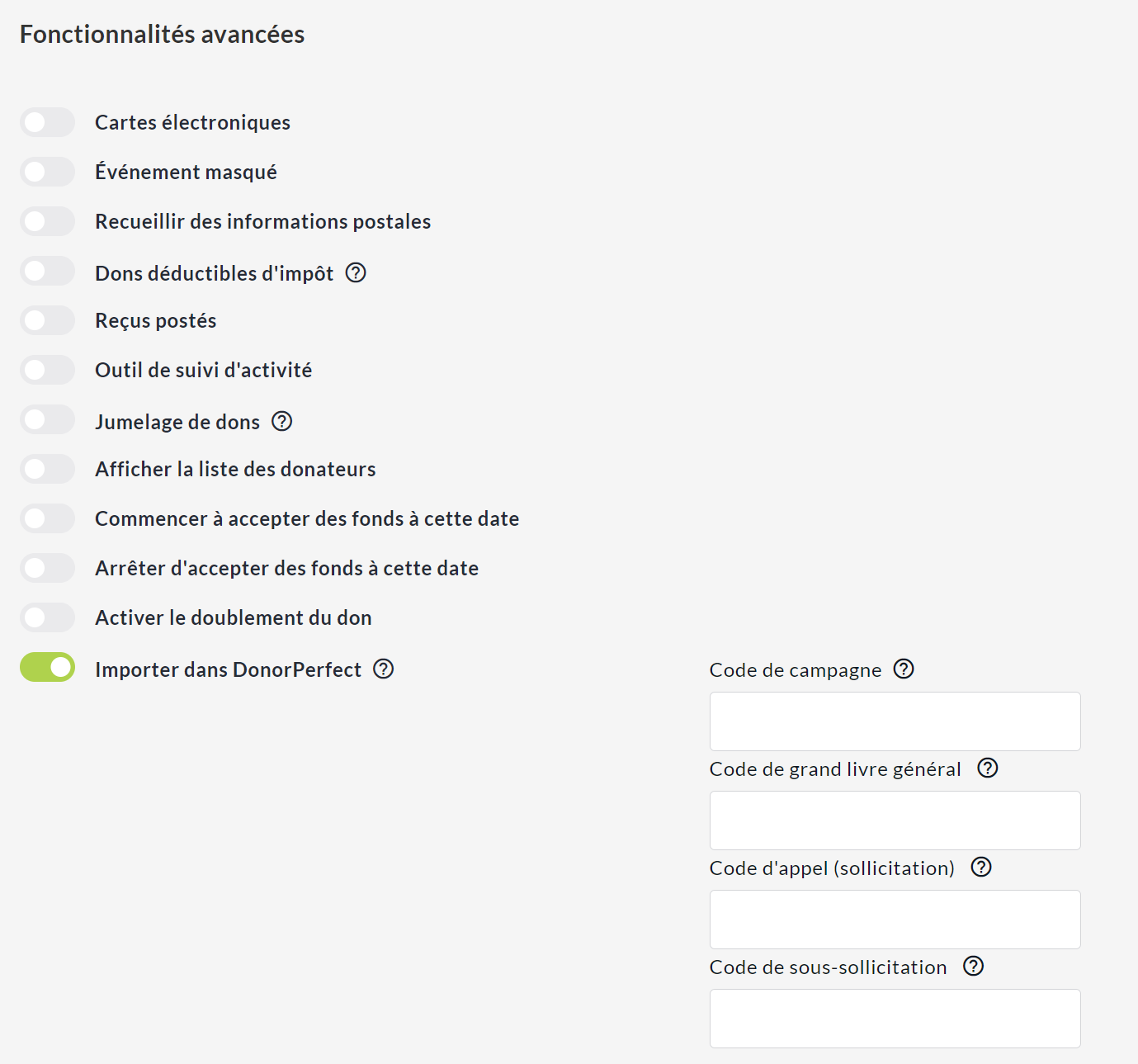This screenshot has height=1064, width=1138.
Task: Turn on Événement masqué switch
Action: 48,172
